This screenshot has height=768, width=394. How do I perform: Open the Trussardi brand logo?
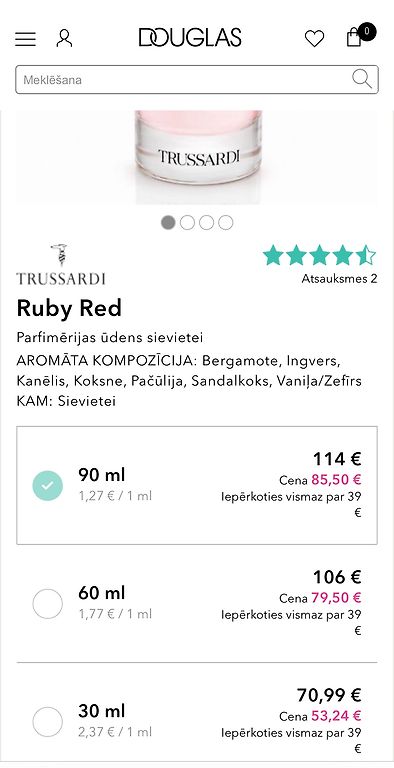[61, 264]
